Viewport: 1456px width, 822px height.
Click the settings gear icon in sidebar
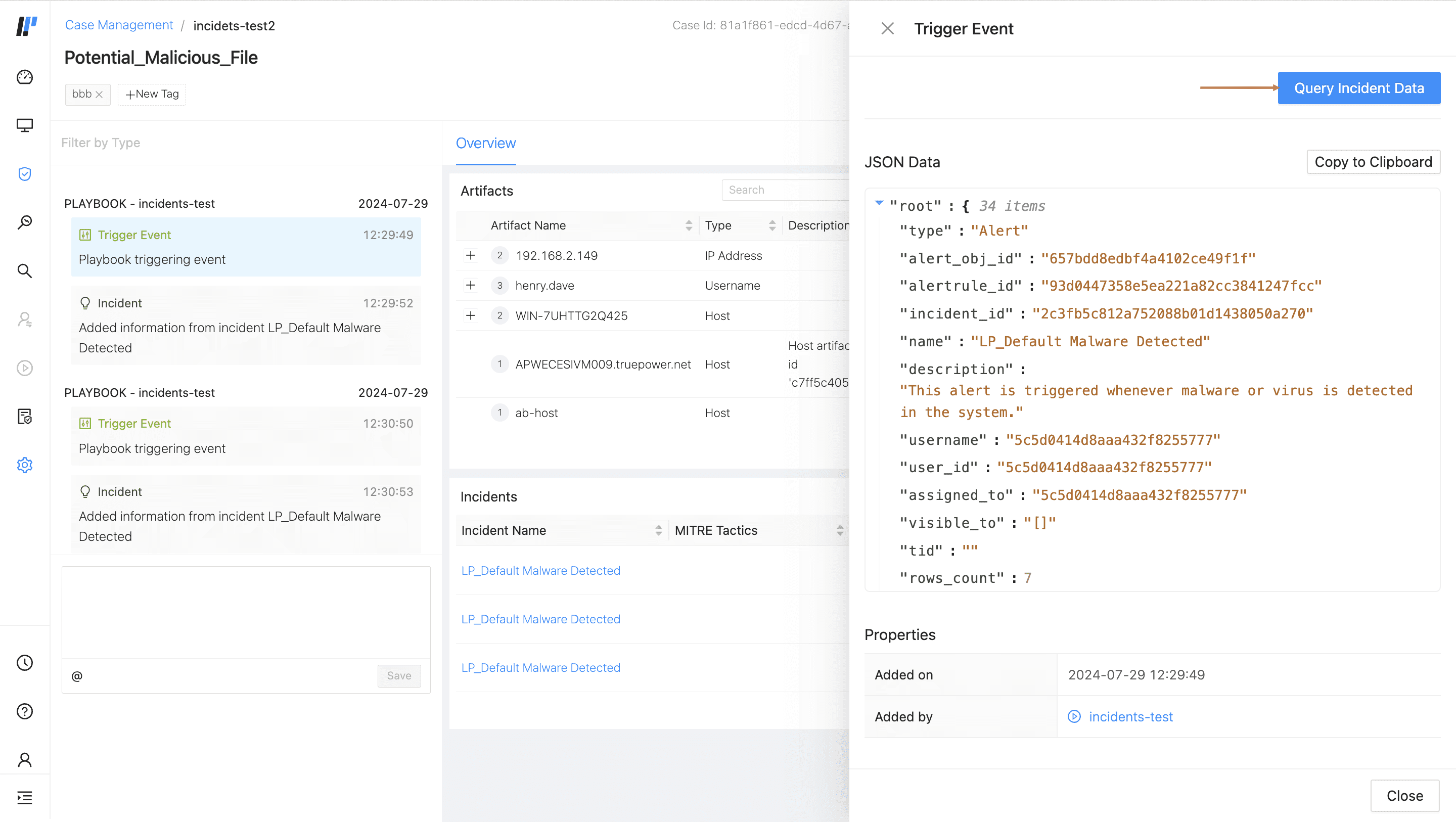(24, 465)
